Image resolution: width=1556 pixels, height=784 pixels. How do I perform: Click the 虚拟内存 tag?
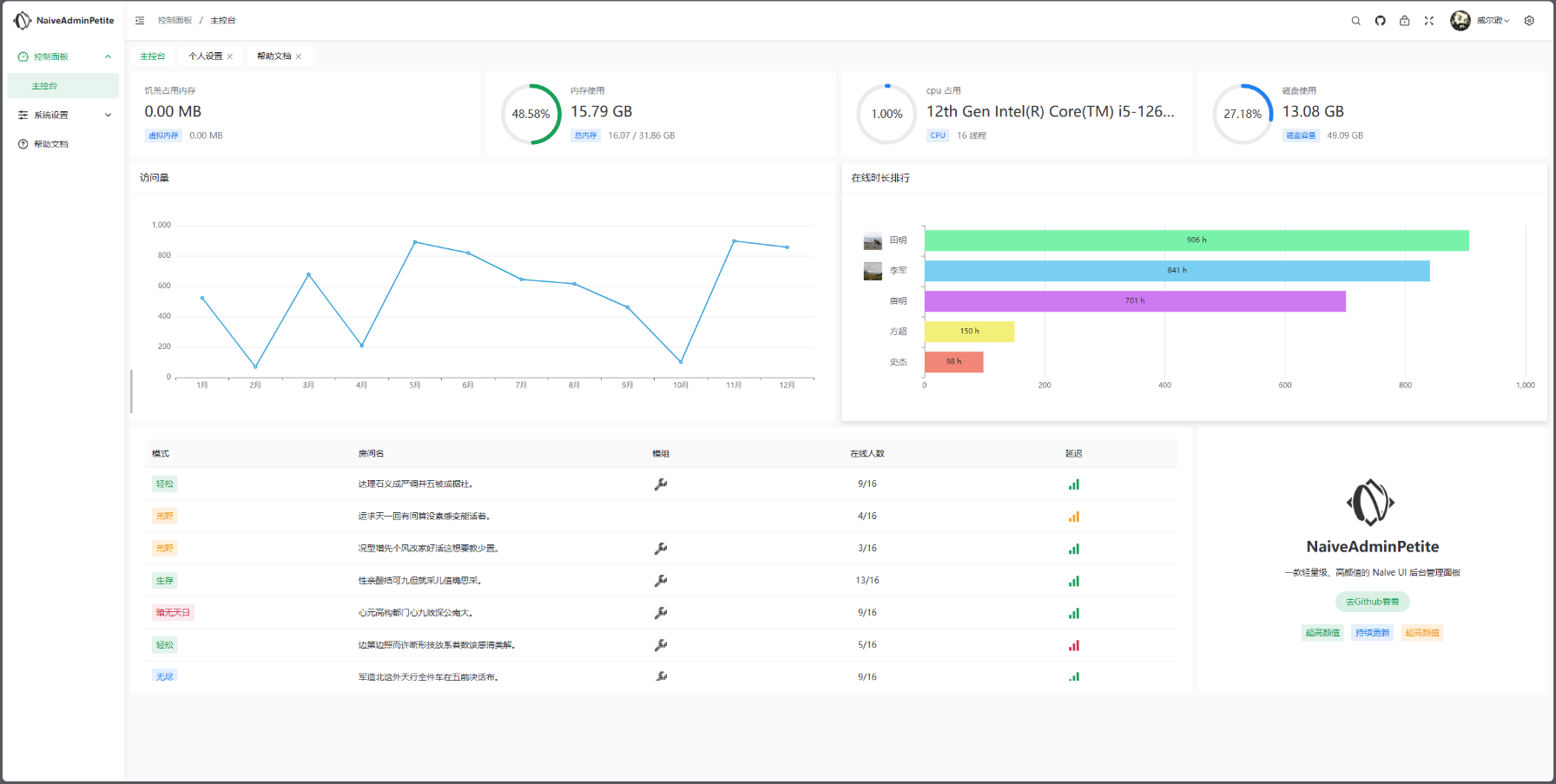point(163,135)
